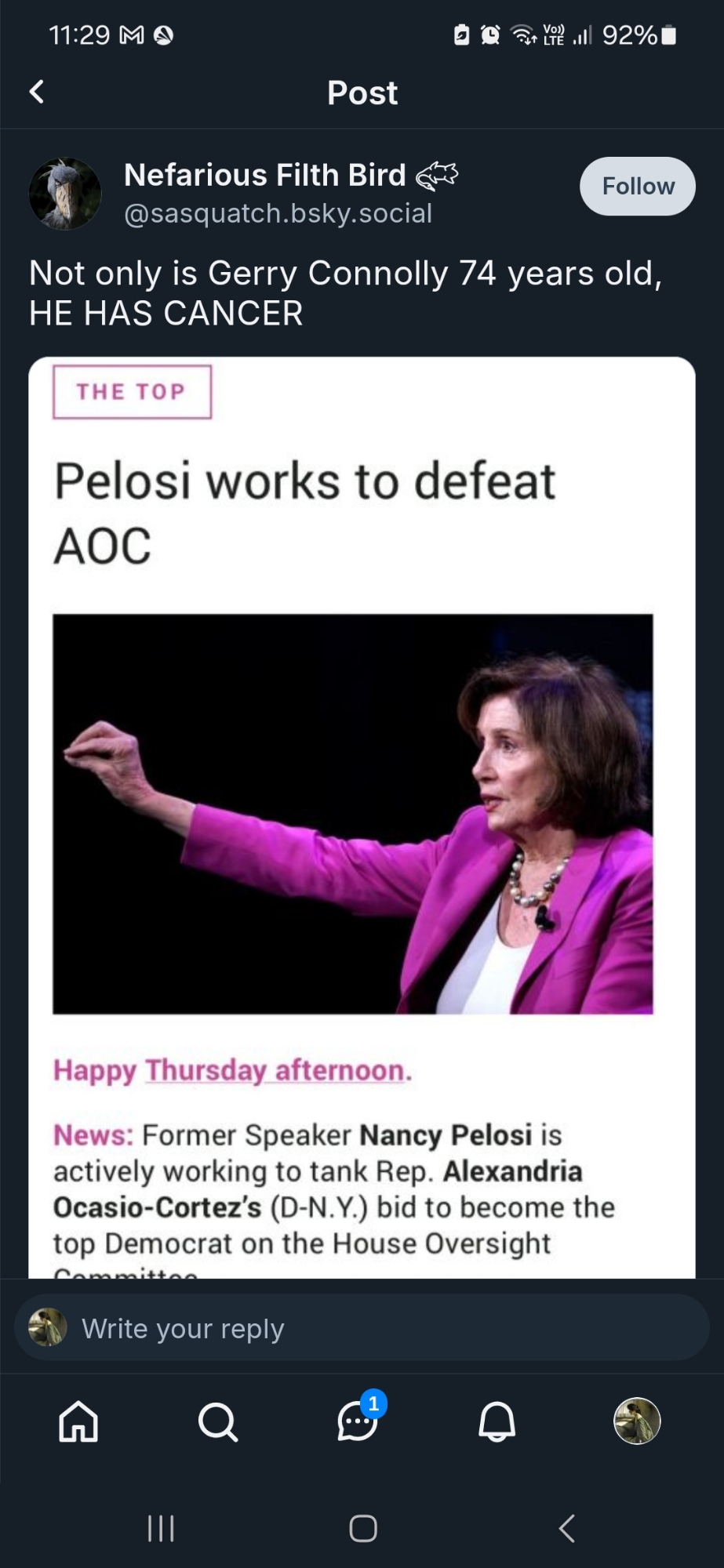Screen dimensions: 724x1568
Task: Open the Search tab
Action: click(218, 1421)
